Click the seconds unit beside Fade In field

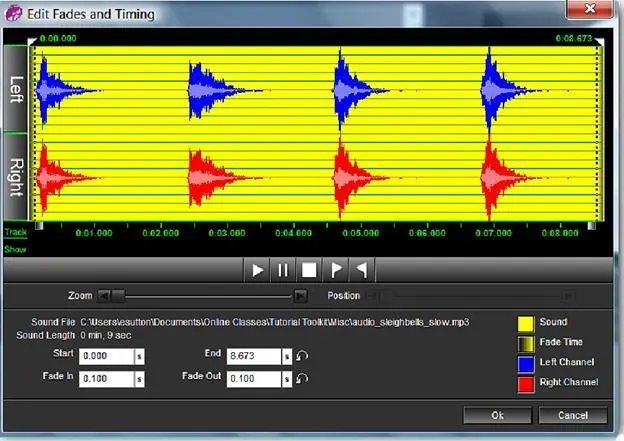139,379
